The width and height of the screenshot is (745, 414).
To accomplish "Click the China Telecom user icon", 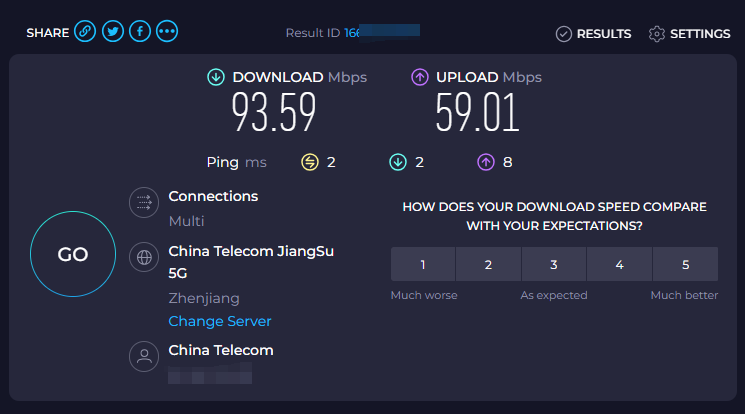I will (x=144, y=357).
